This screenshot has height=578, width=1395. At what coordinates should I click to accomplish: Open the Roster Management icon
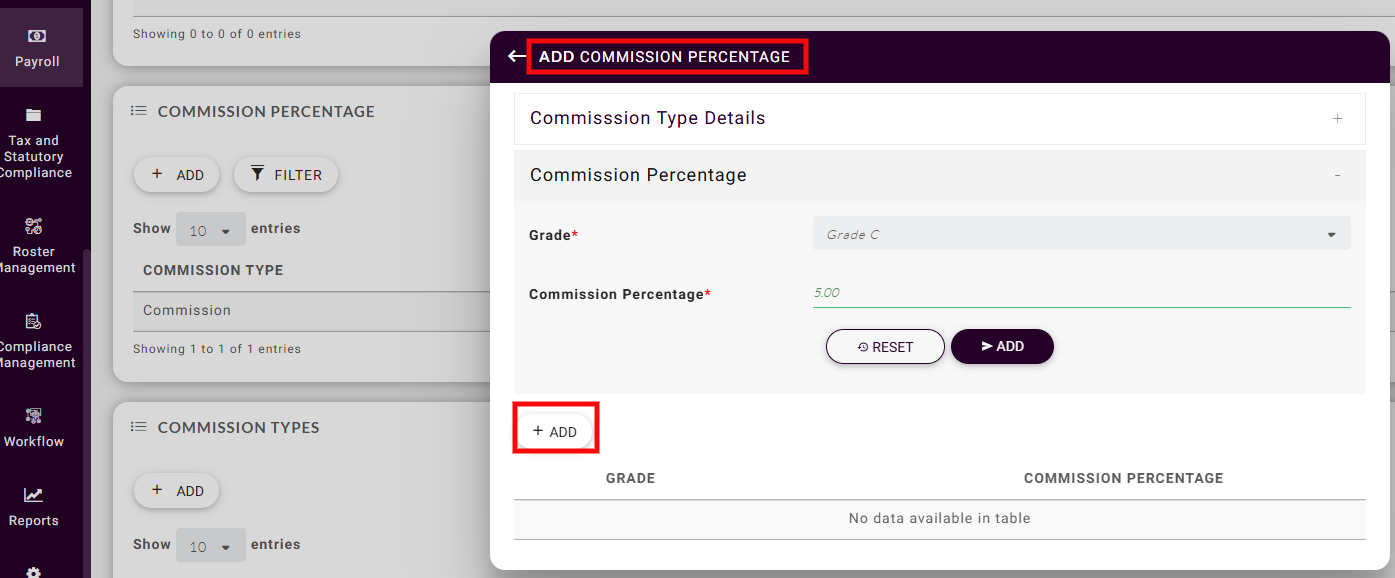coord(34,226)
